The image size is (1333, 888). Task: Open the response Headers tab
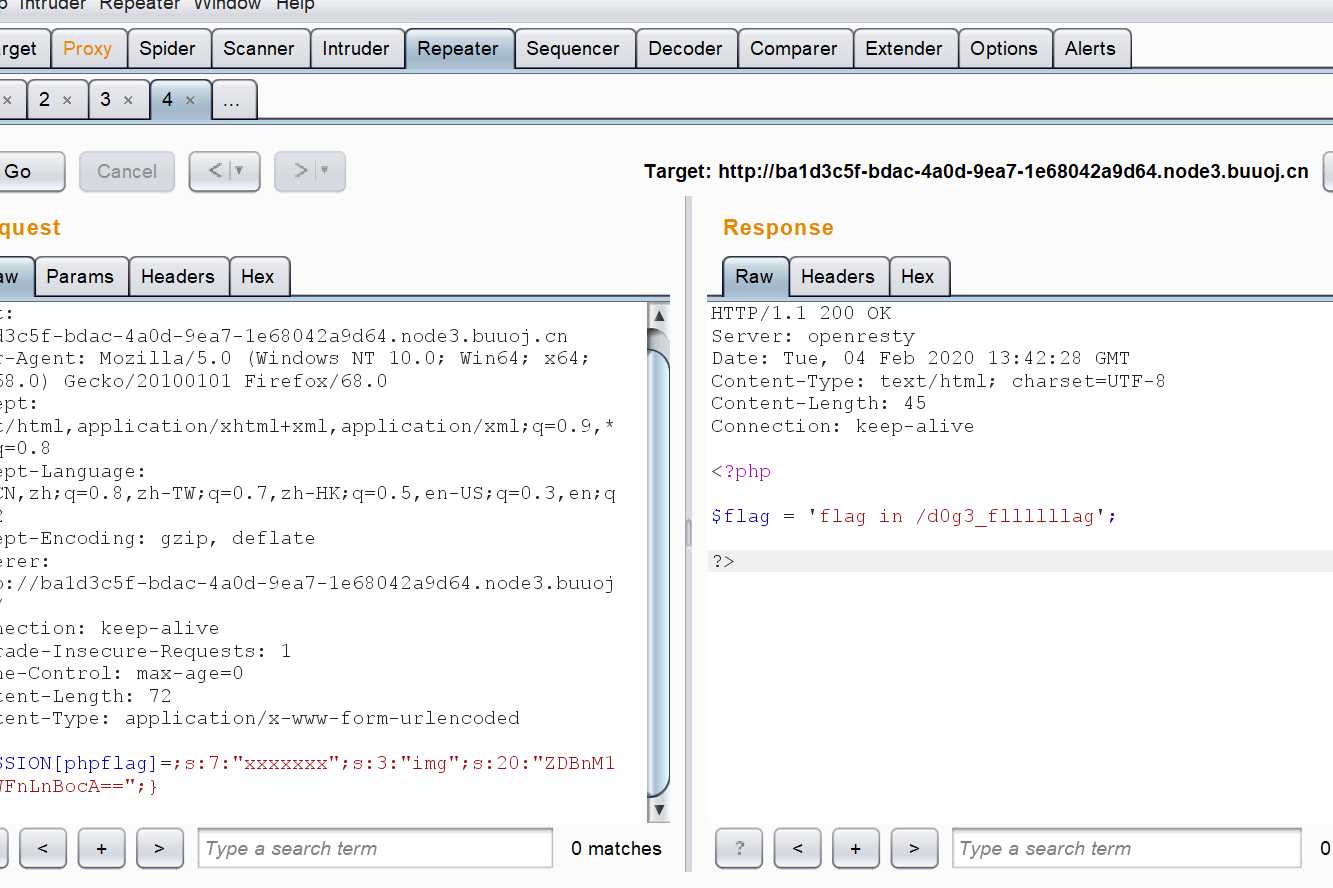point(838,277)
